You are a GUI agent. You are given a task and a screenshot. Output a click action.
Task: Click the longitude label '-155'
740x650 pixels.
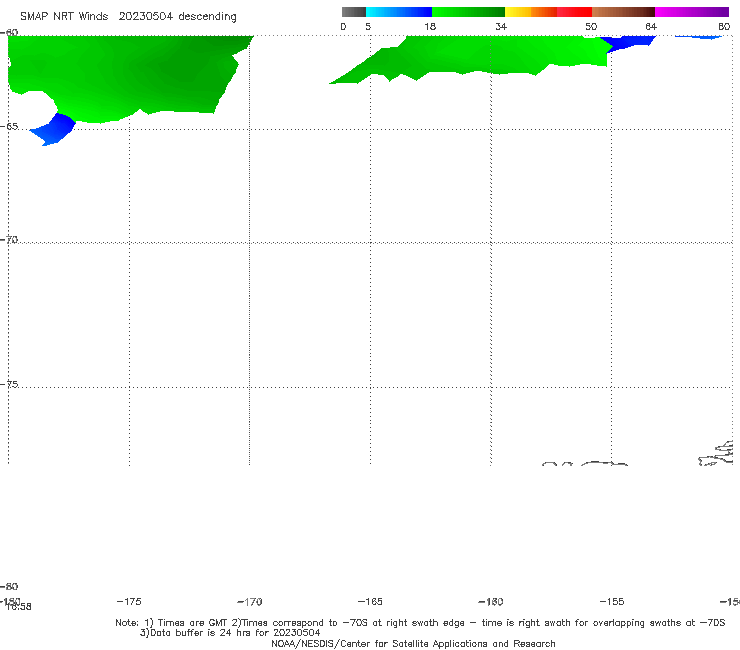612,602
